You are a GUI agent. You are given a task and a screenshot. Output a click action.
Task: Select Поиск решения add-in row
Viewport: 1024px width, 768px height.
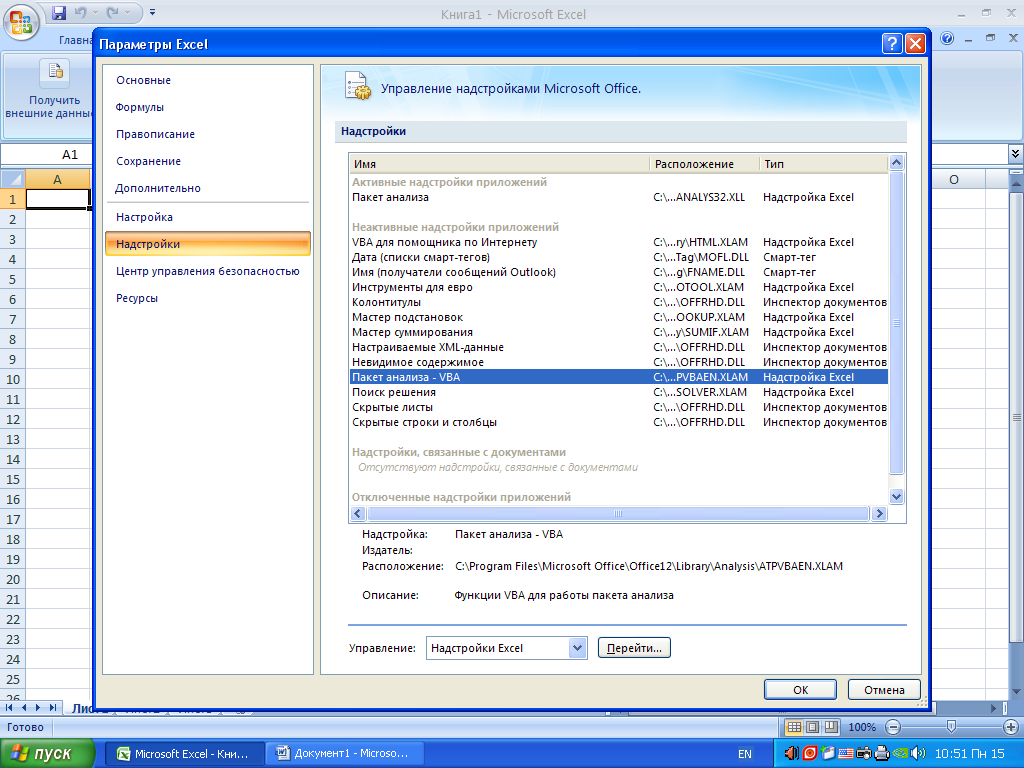pyautogui.click(x=618, y=392)
